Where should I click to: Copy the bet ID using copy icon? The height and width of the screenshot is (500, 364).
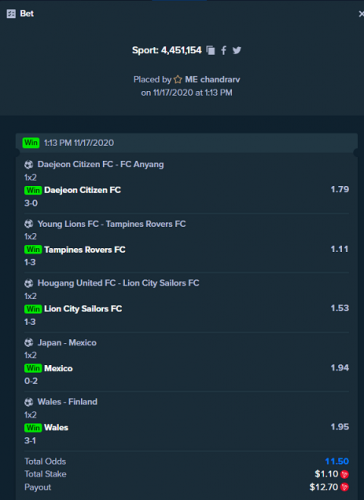210,50
